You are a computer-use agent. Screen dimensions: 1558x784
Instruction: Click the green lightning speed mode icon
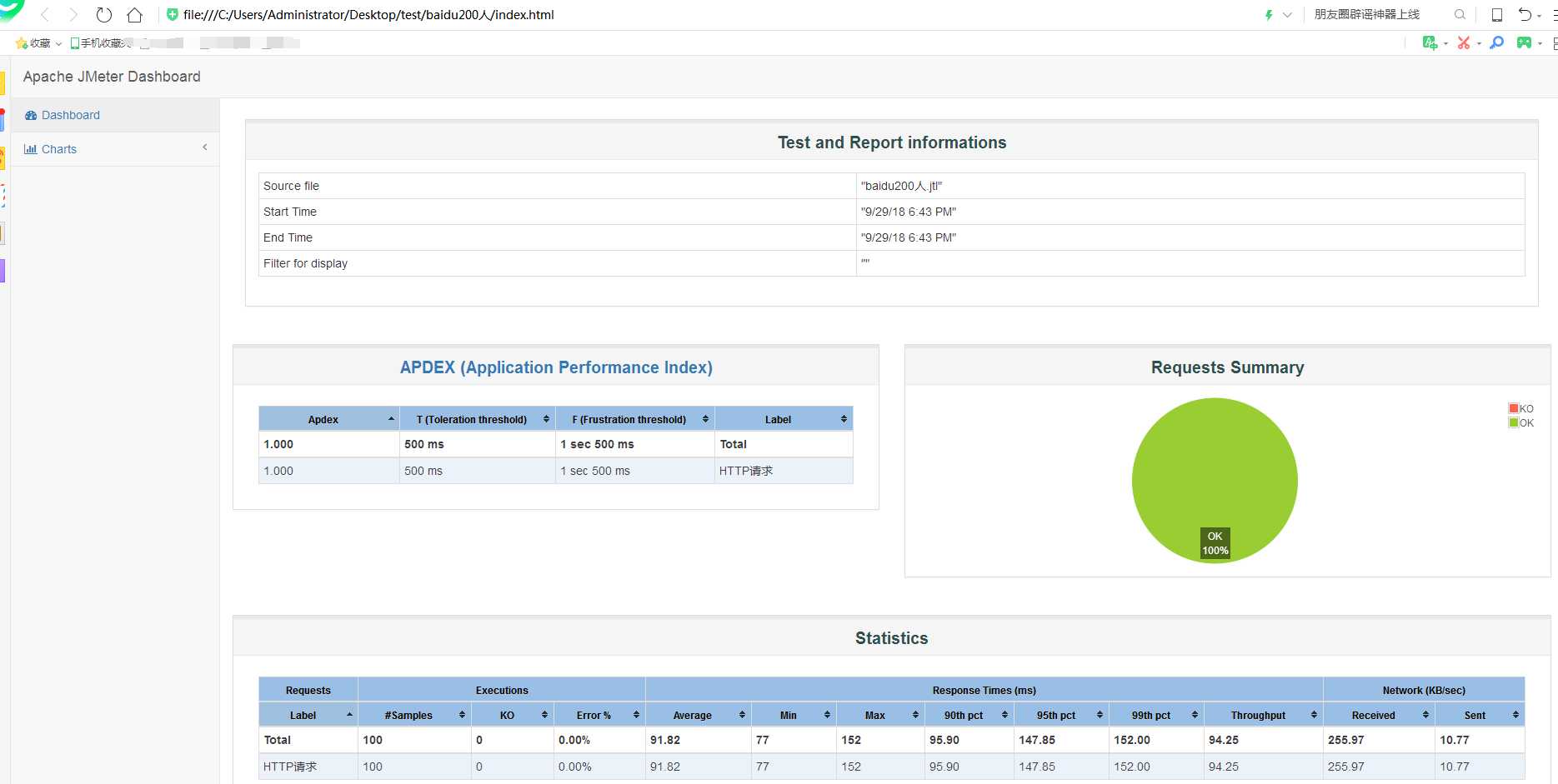1269,15
